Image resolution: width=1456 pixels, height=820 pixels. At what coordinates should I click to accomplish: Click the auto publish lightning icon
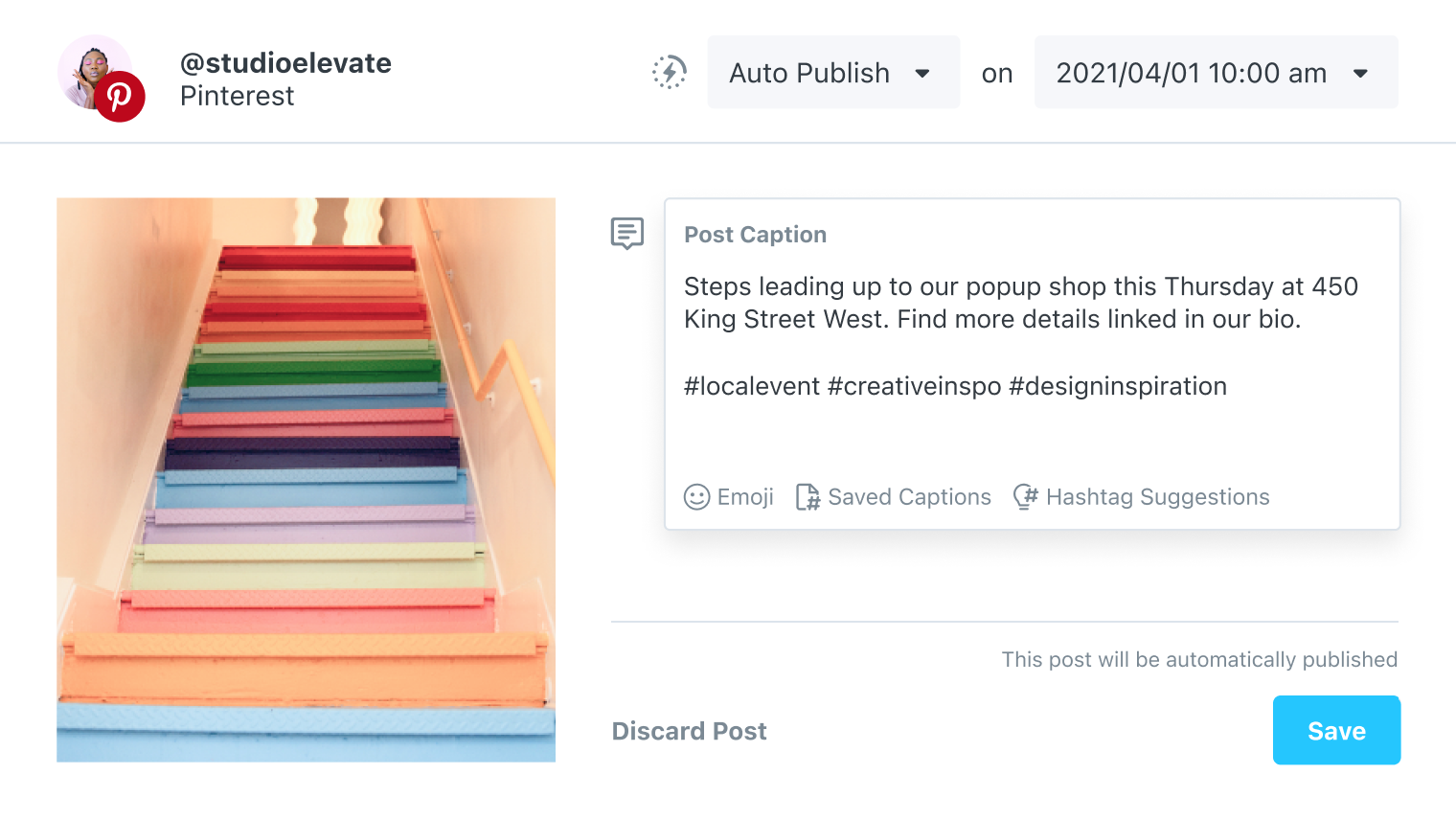pyautogui.click(x=670, y=73)
